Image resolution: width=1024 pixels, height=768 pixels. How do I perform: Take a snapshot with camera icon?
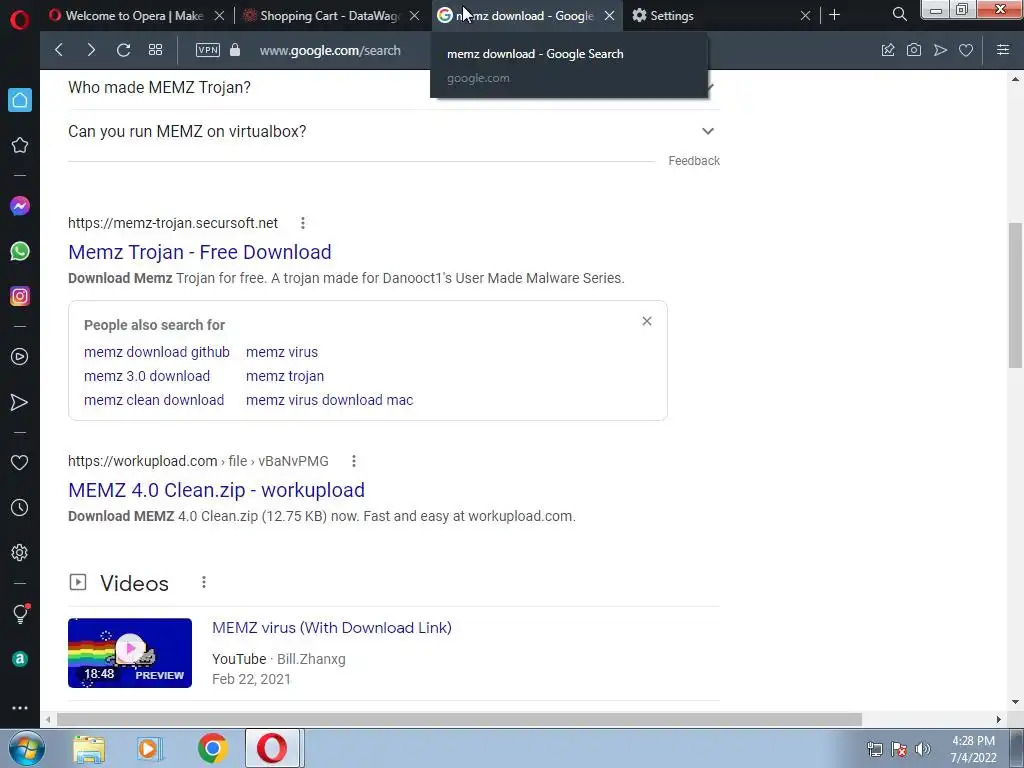914,50
